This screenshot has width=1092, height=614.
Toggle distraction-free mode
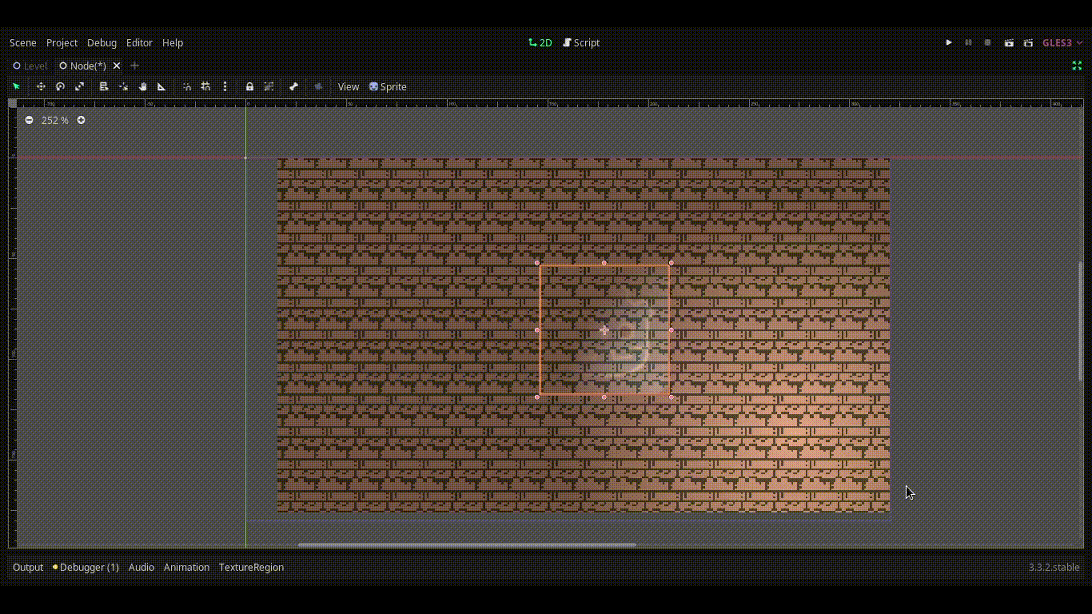pos(1077,66)
